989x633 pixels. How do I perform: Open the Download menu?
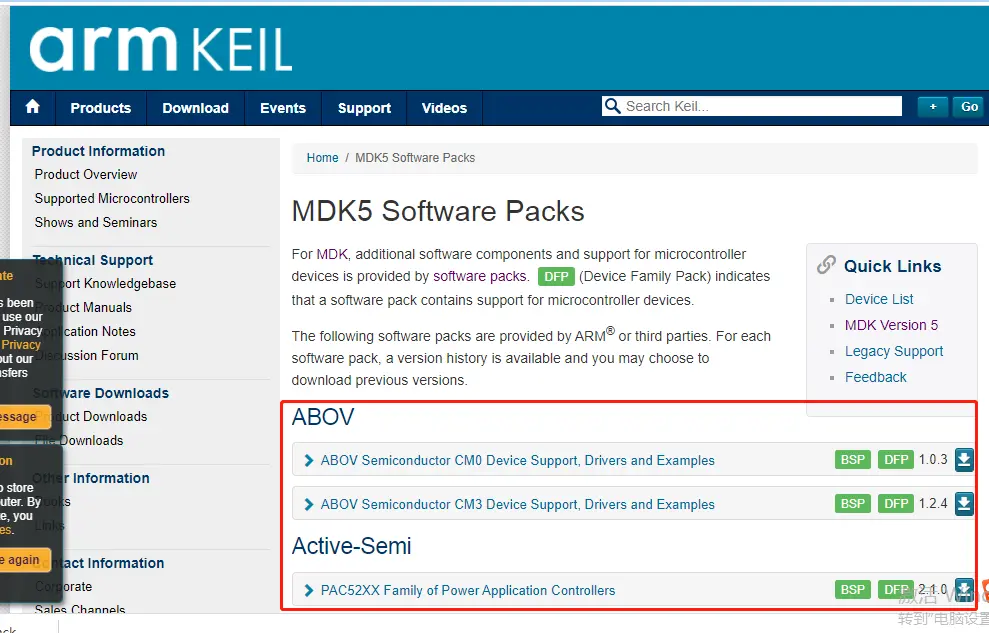[x=196, y=108]
